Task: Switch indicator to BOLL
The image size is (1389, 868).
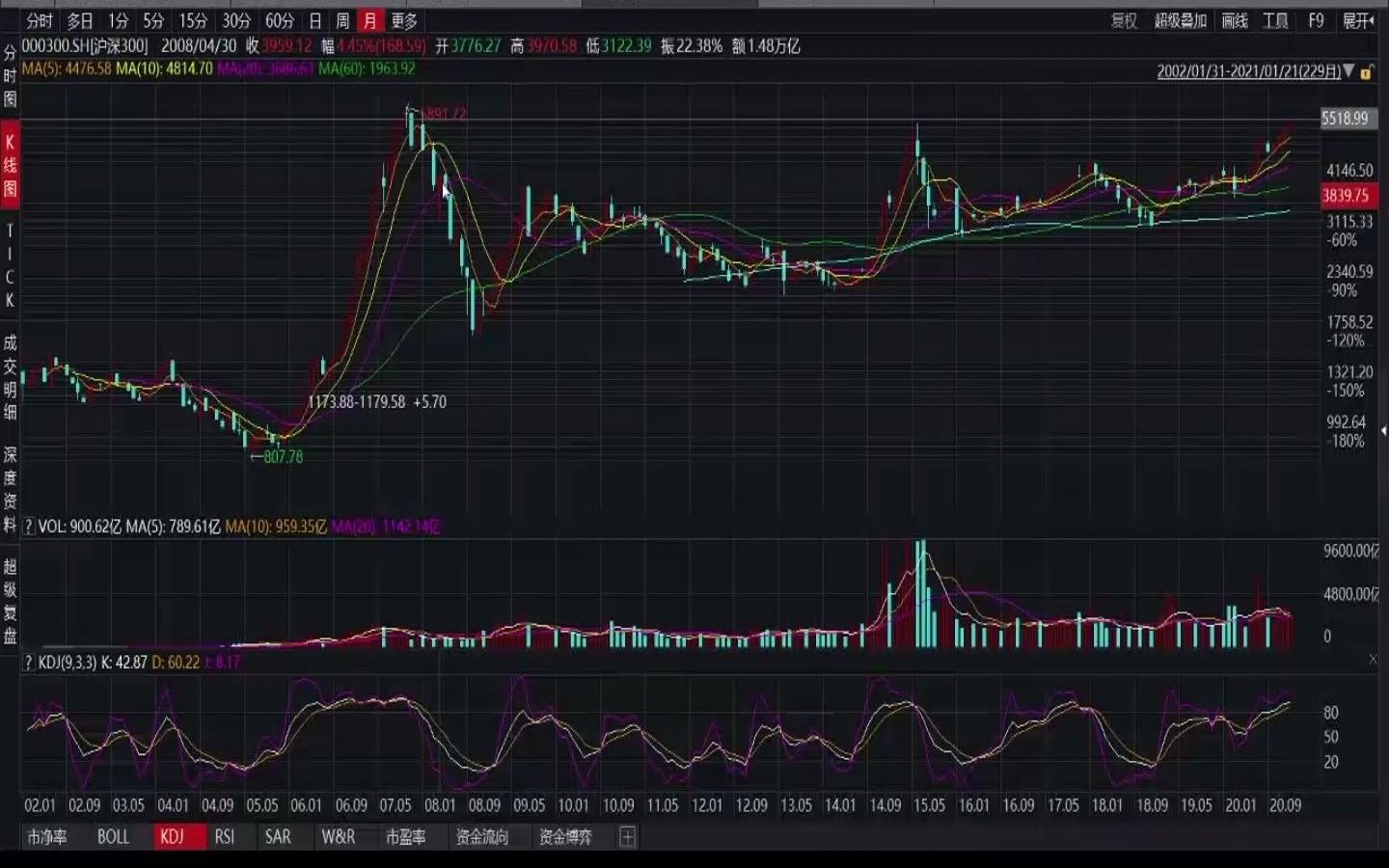Action: click(x=113, y=837)
